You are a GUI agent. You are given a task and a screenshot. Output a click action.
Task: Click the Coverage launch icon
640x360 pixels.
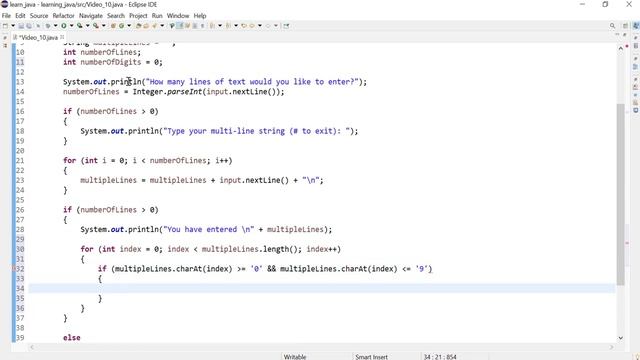pyautogui.click(x=80, y=26)
